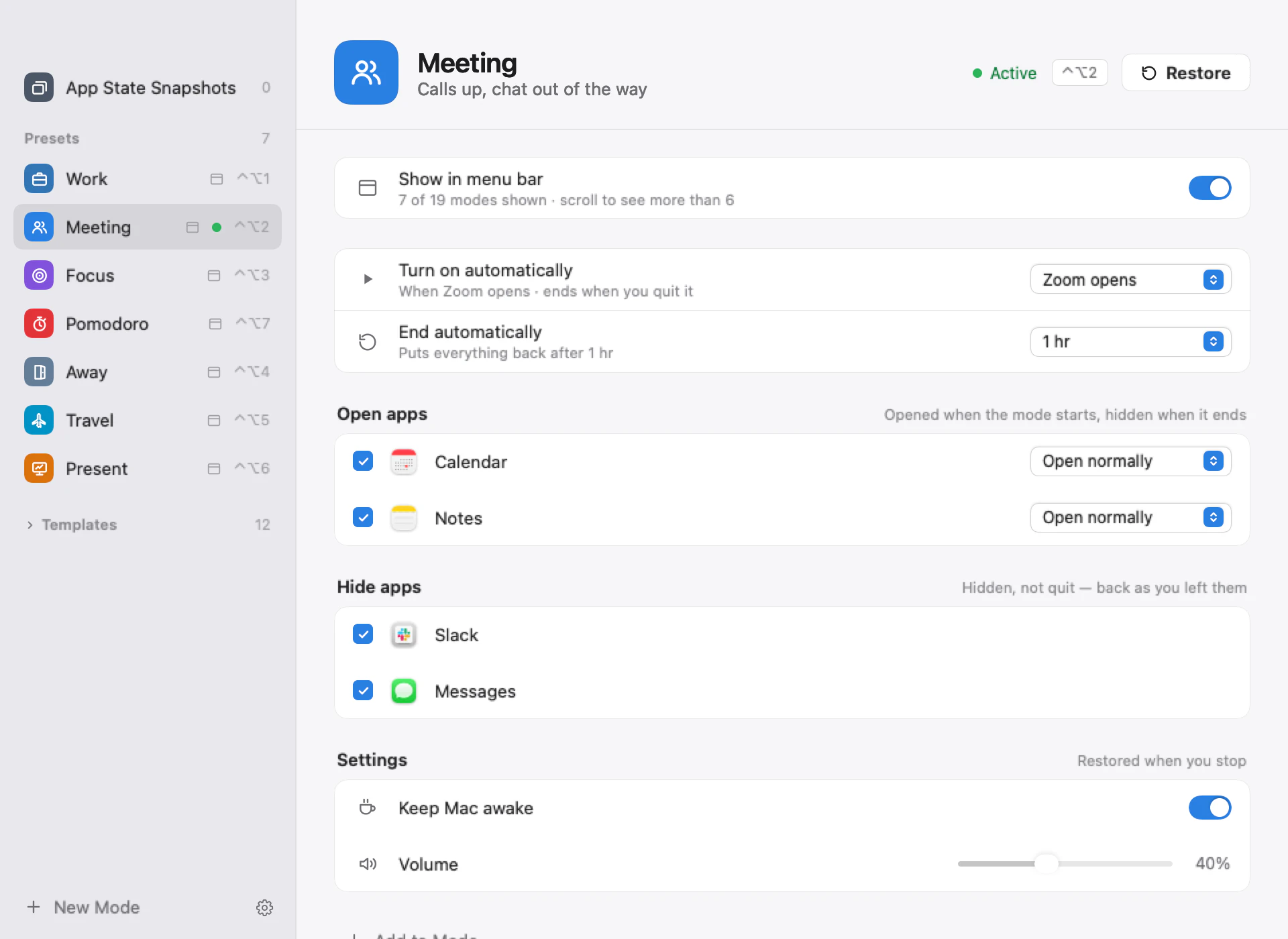Open the 1 hr duration dropdown
The height and width of the screenshot is (939, 1288).
[1130, 341]
